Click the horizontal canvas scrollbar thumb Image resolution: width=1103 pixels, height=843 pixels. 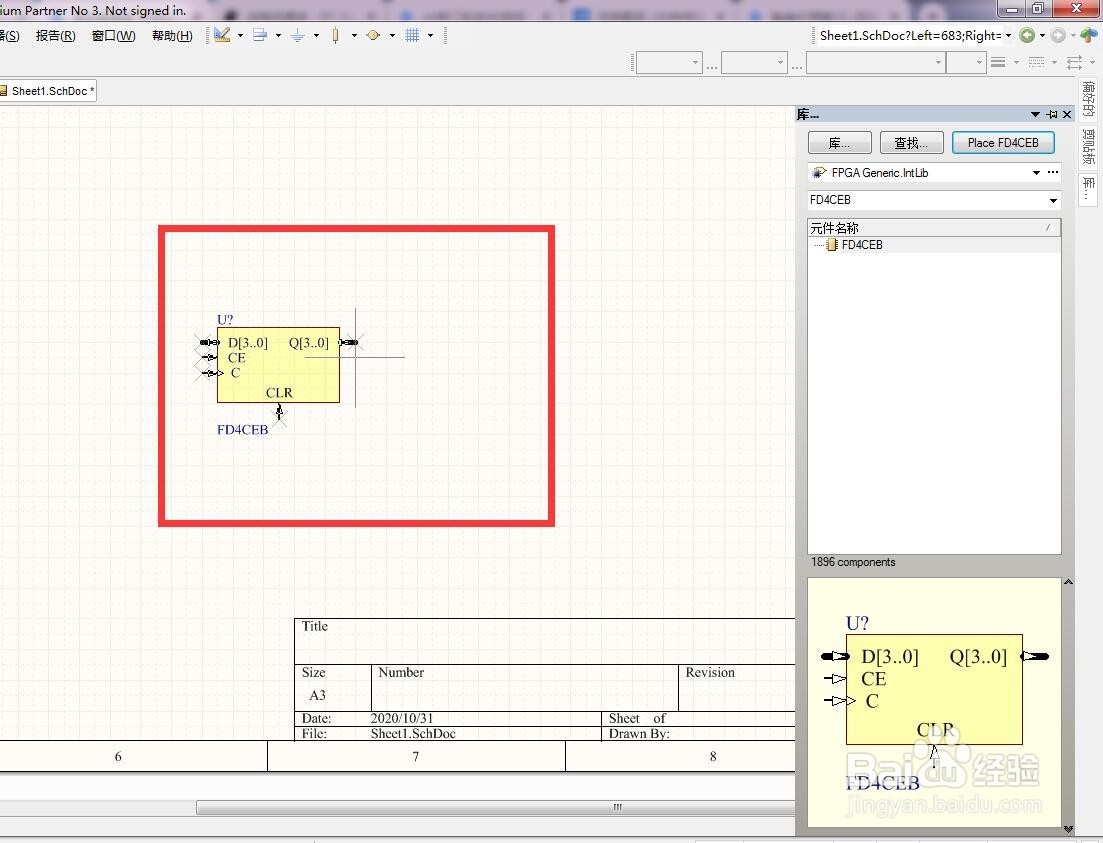tap(496, 807)
